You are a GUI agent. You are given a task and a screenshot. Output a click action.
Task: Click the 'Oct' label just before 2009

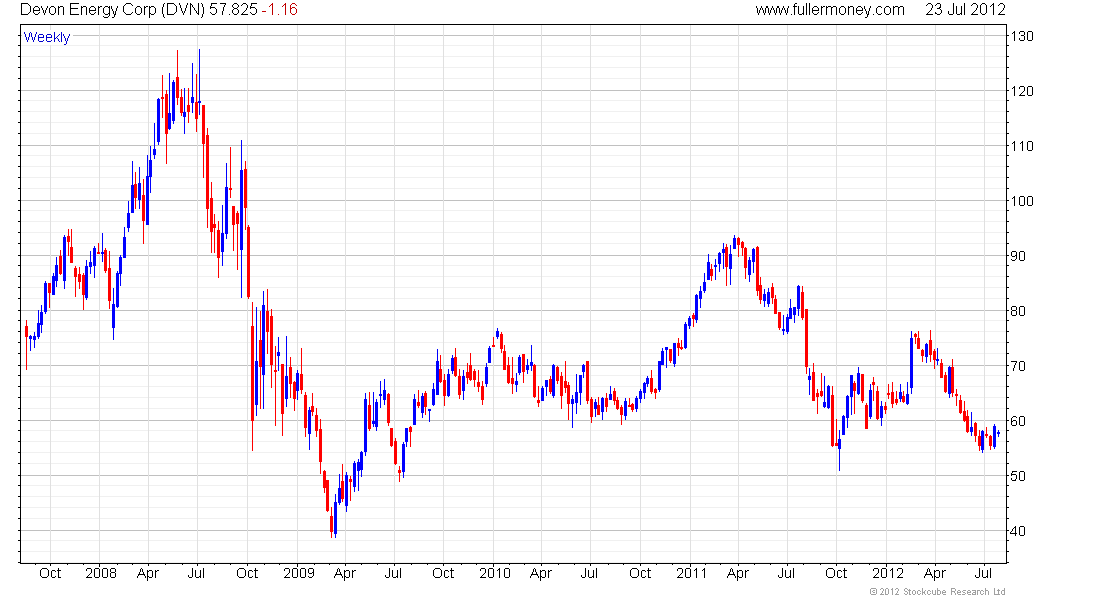pyautogui.click(x=247, y=573)
